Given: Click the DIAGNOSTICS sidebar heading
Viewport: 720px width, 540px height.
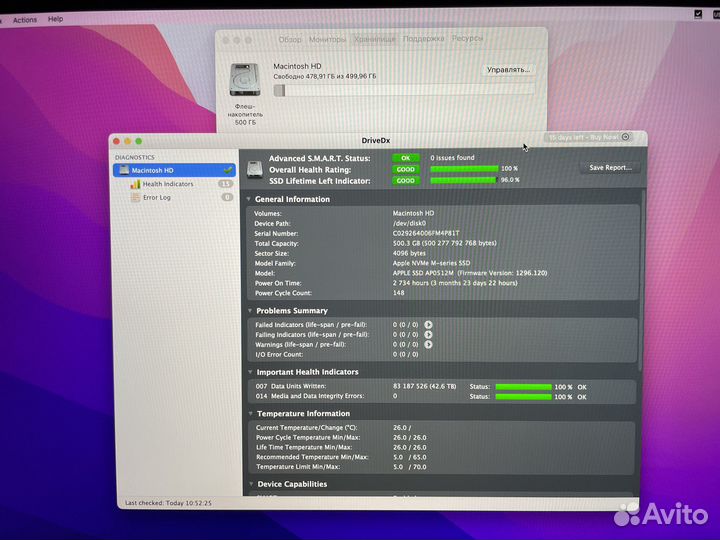Looking at the screenshot, I should [135, 158].
